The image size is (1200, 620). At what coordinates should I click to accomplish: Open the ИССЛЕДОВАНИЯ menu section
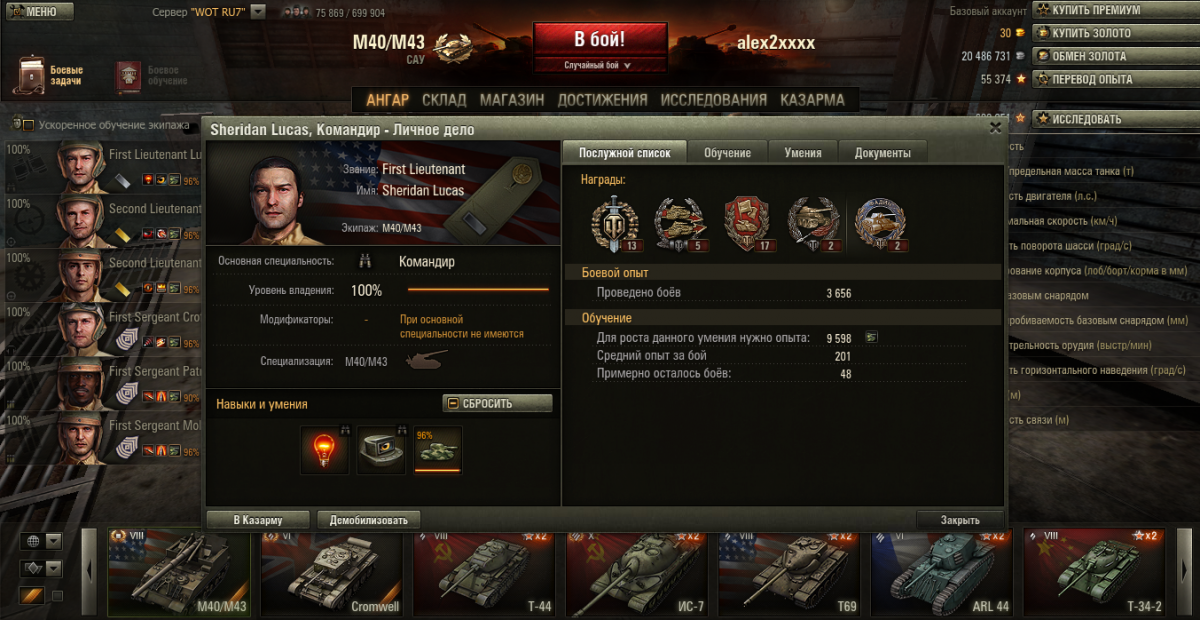point(714,100)
